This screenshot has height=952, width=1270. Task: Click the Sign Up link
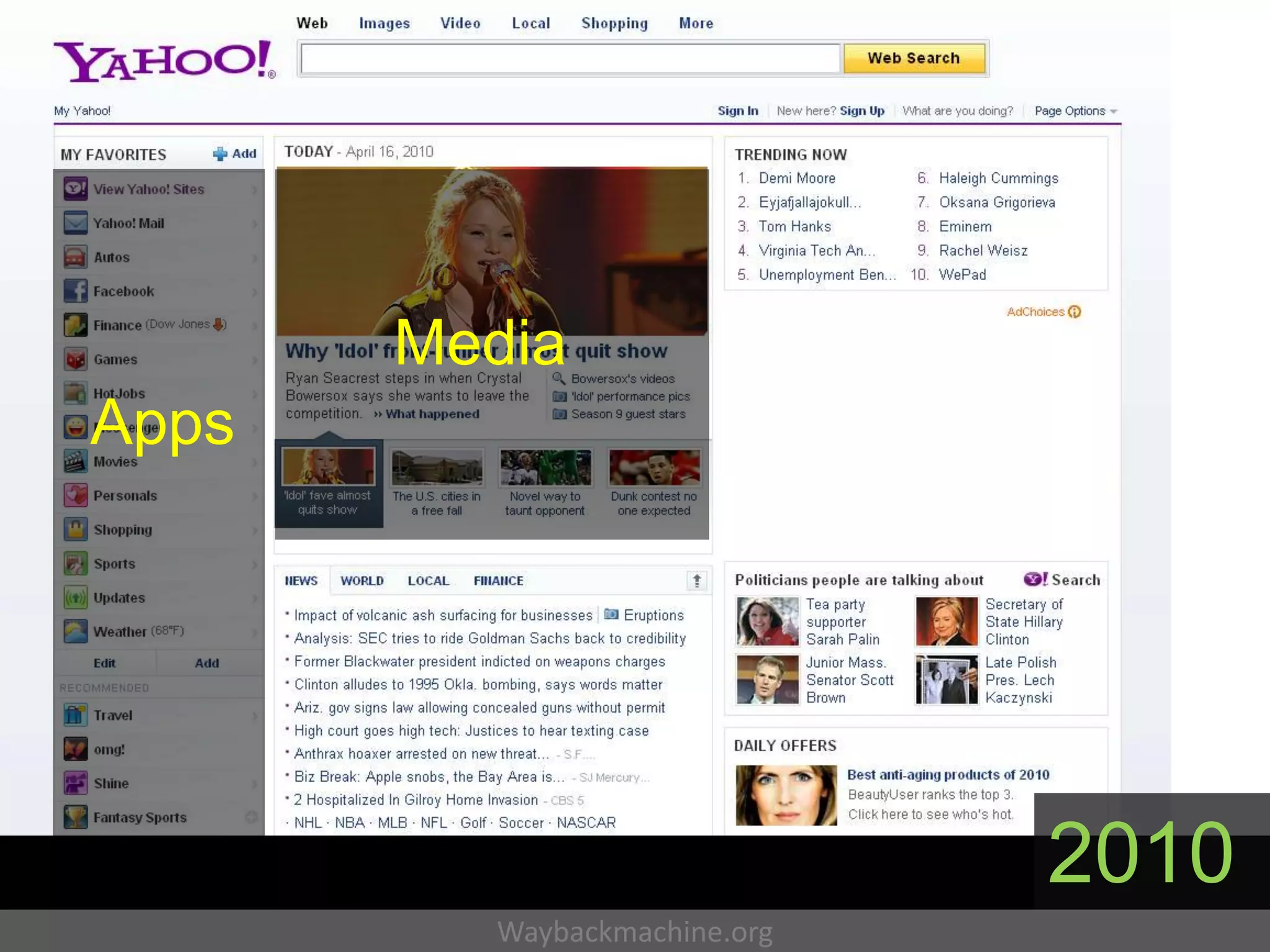[862, 111]
